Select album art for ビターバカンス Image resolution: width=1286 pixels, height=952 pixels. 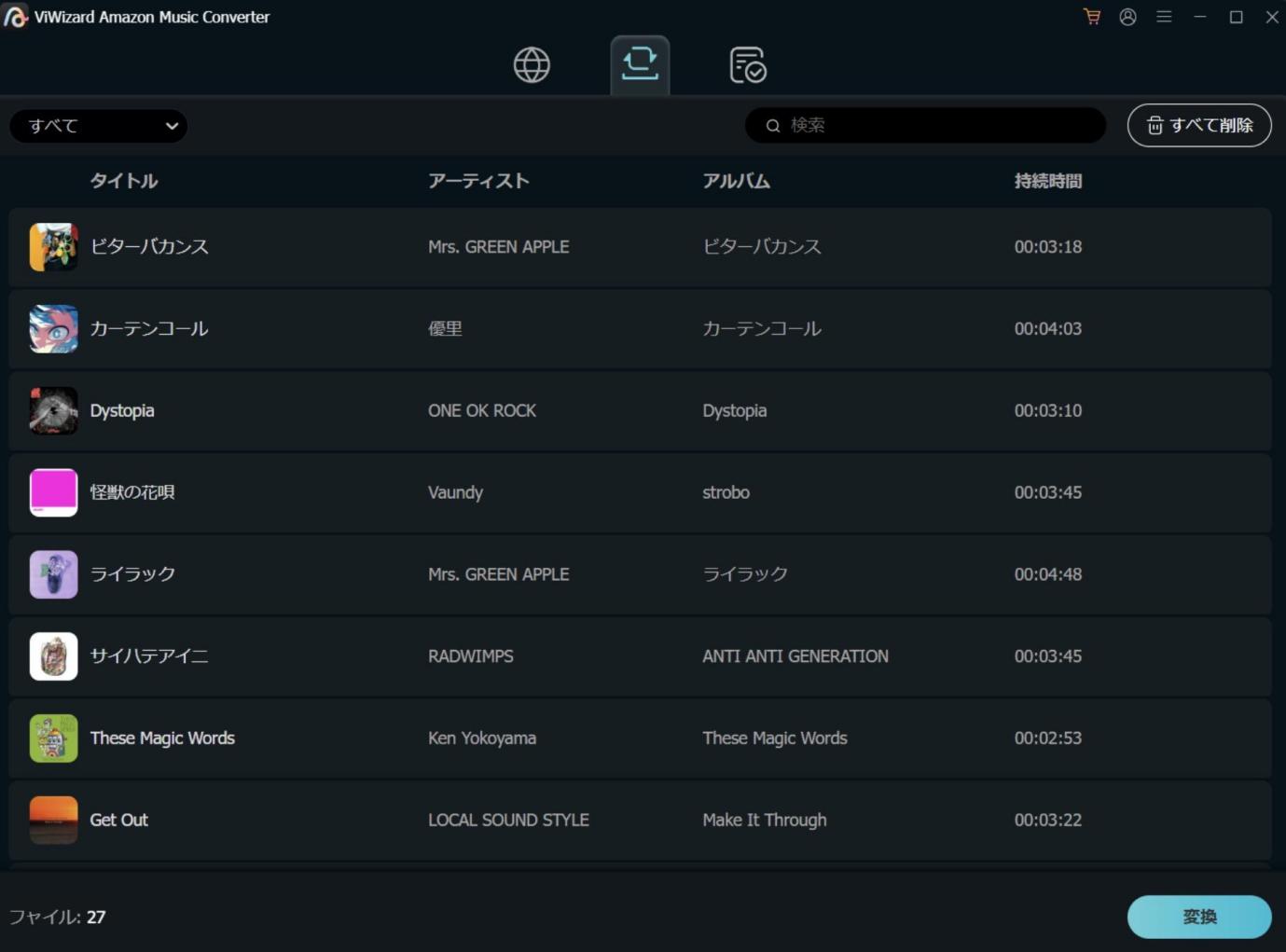[53, 247]
